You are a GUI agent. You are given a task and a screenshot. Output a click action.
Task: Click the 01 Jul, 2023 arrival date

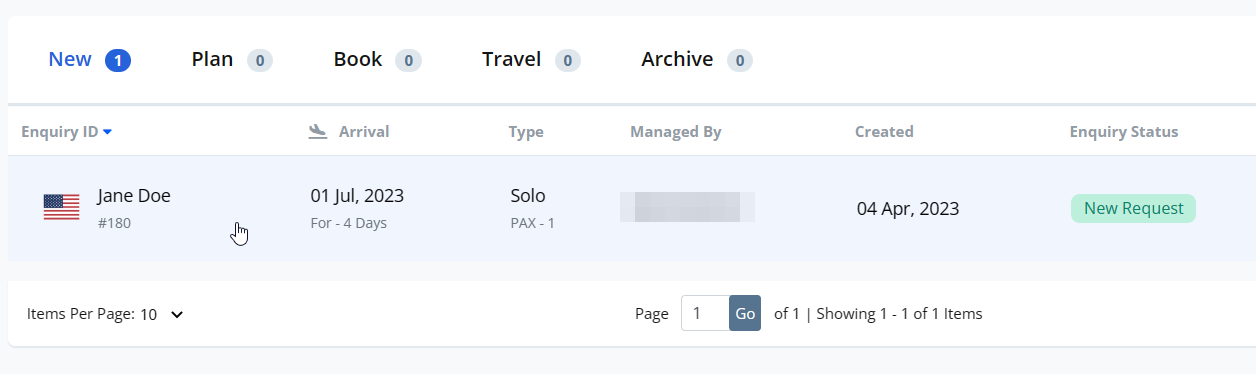[x=357, y=196]
